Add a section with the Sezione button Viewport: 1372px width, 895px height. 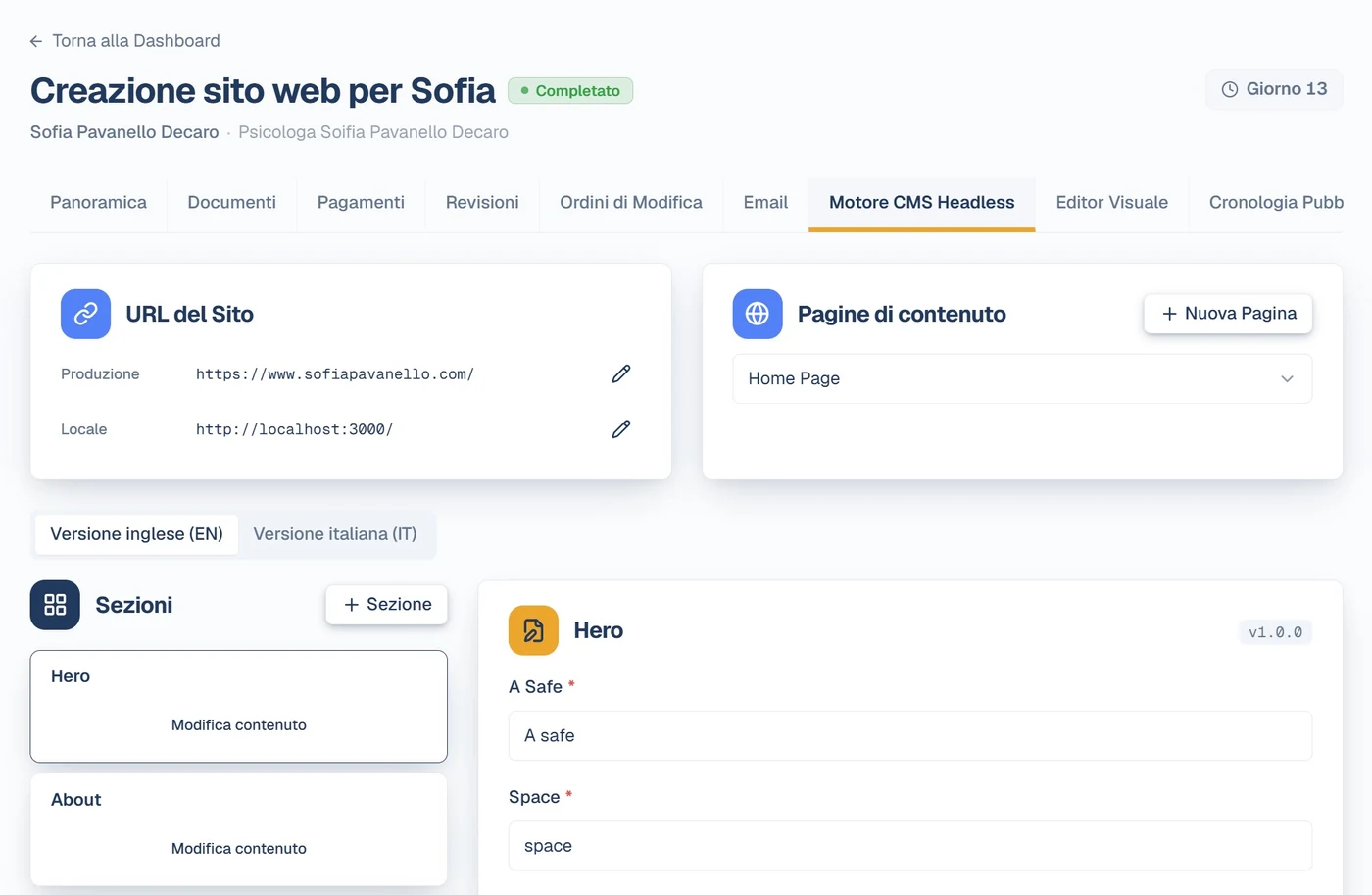[x=386, y=605]
